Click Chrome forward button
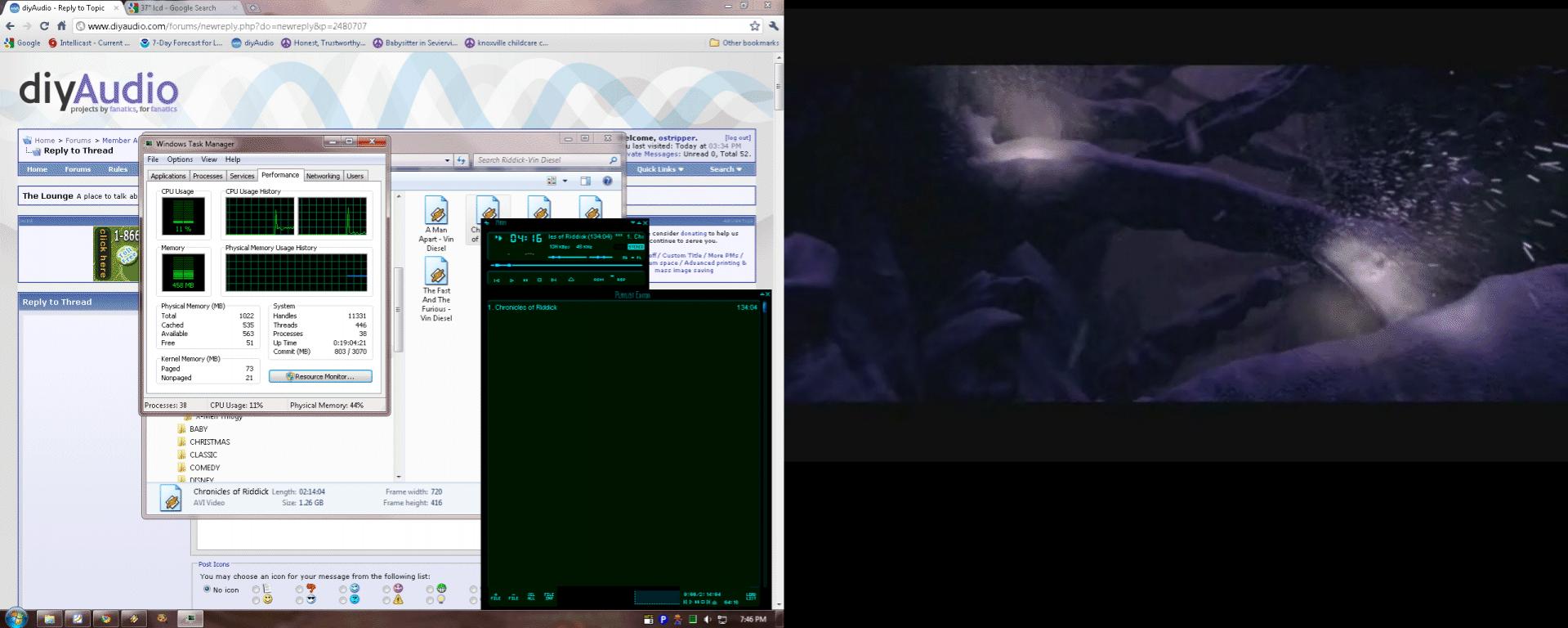The width and height of the screenshot is (1568, 628). (x=27, y=26)
